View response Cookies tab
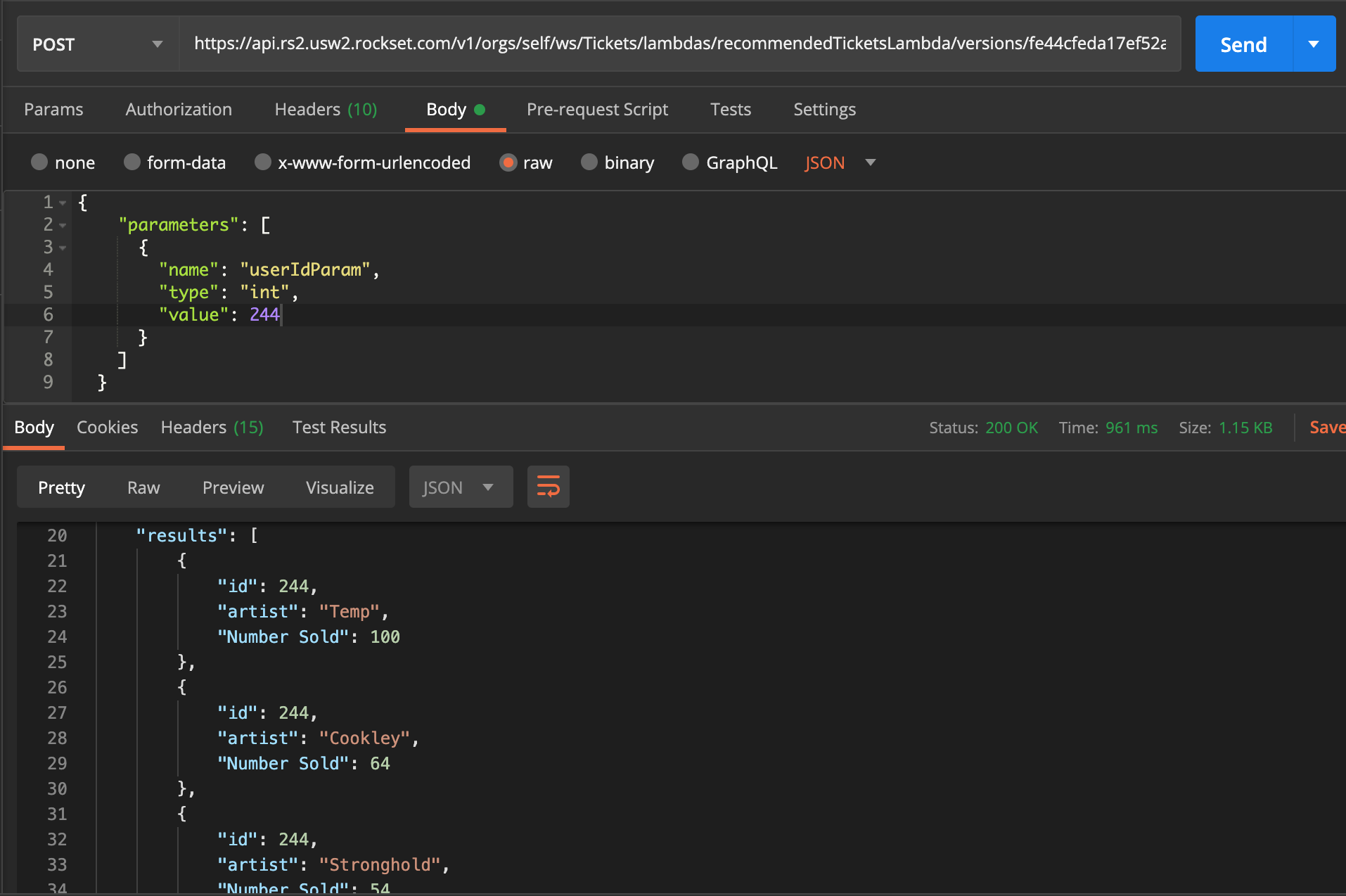The height and width of the screenshot is (896, 1346). [x=107, y=427]
